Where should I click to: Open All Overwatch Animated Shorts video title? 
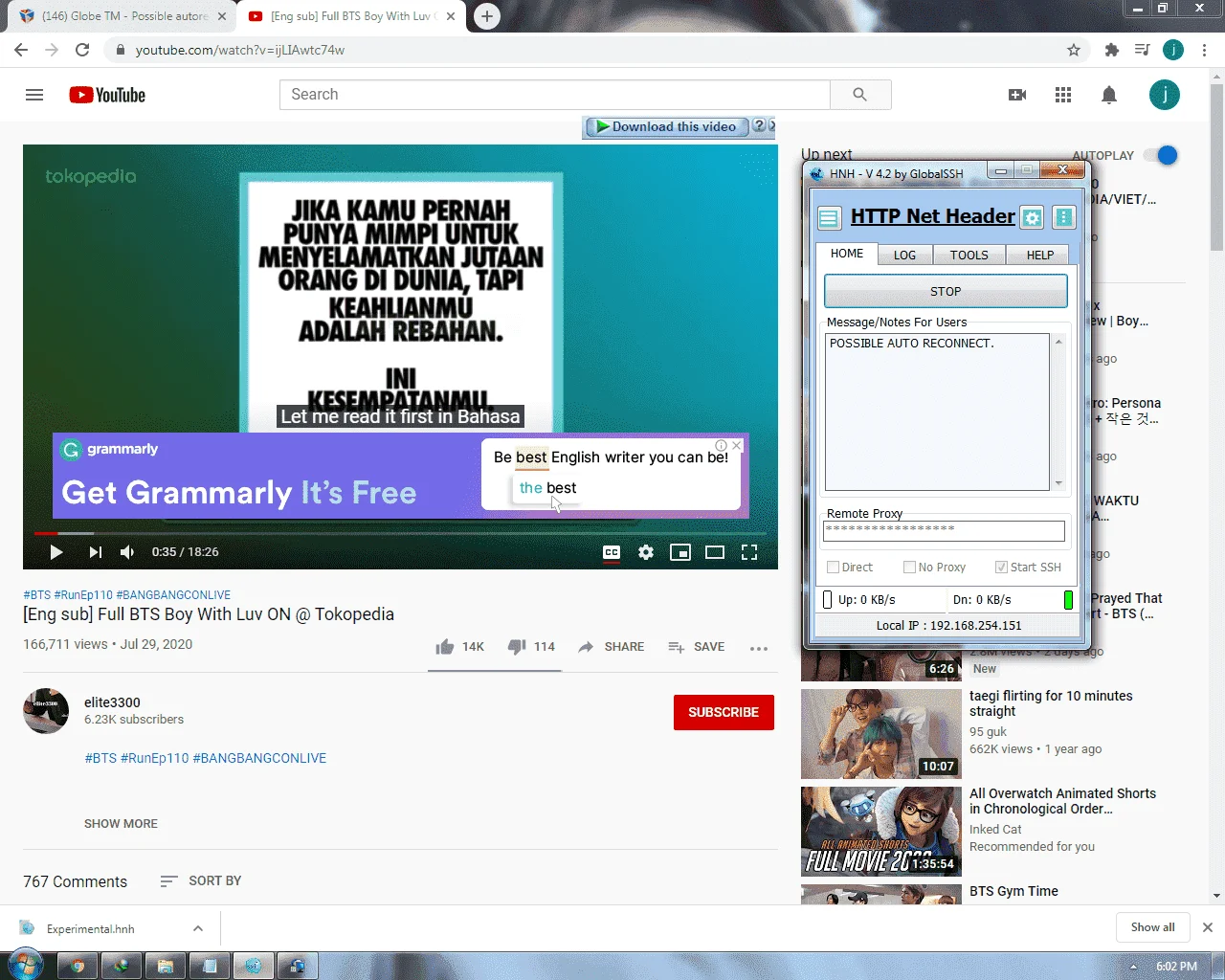1062,801
